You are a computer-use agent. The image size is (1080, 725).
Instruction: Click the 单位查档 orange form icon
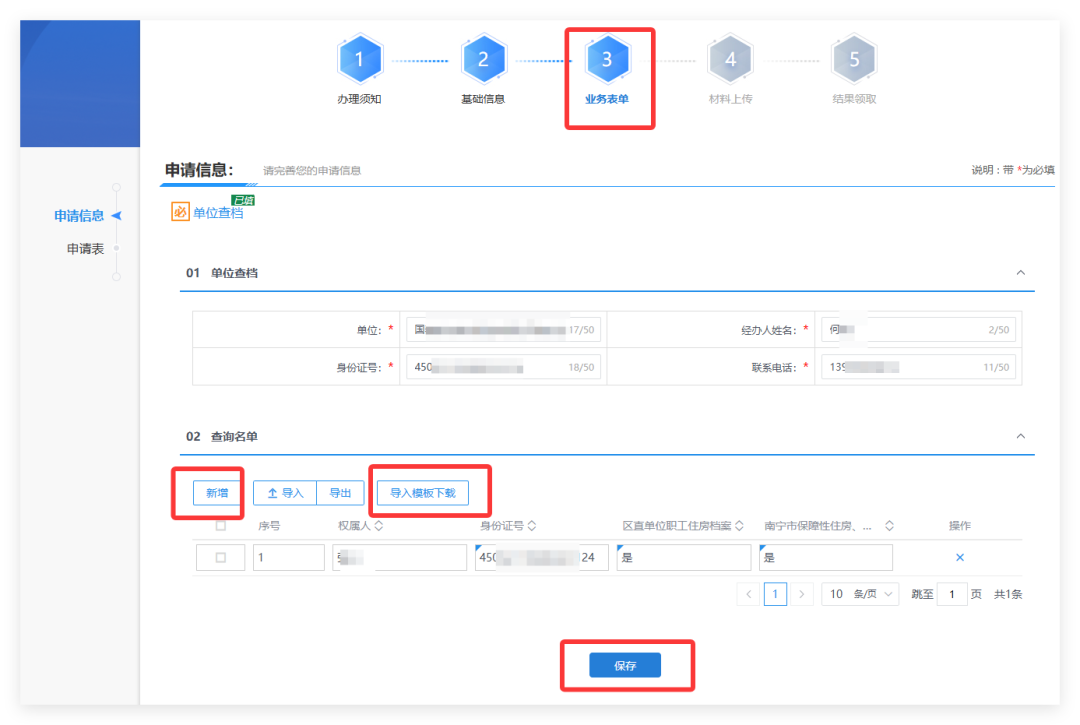coord(180,212)
